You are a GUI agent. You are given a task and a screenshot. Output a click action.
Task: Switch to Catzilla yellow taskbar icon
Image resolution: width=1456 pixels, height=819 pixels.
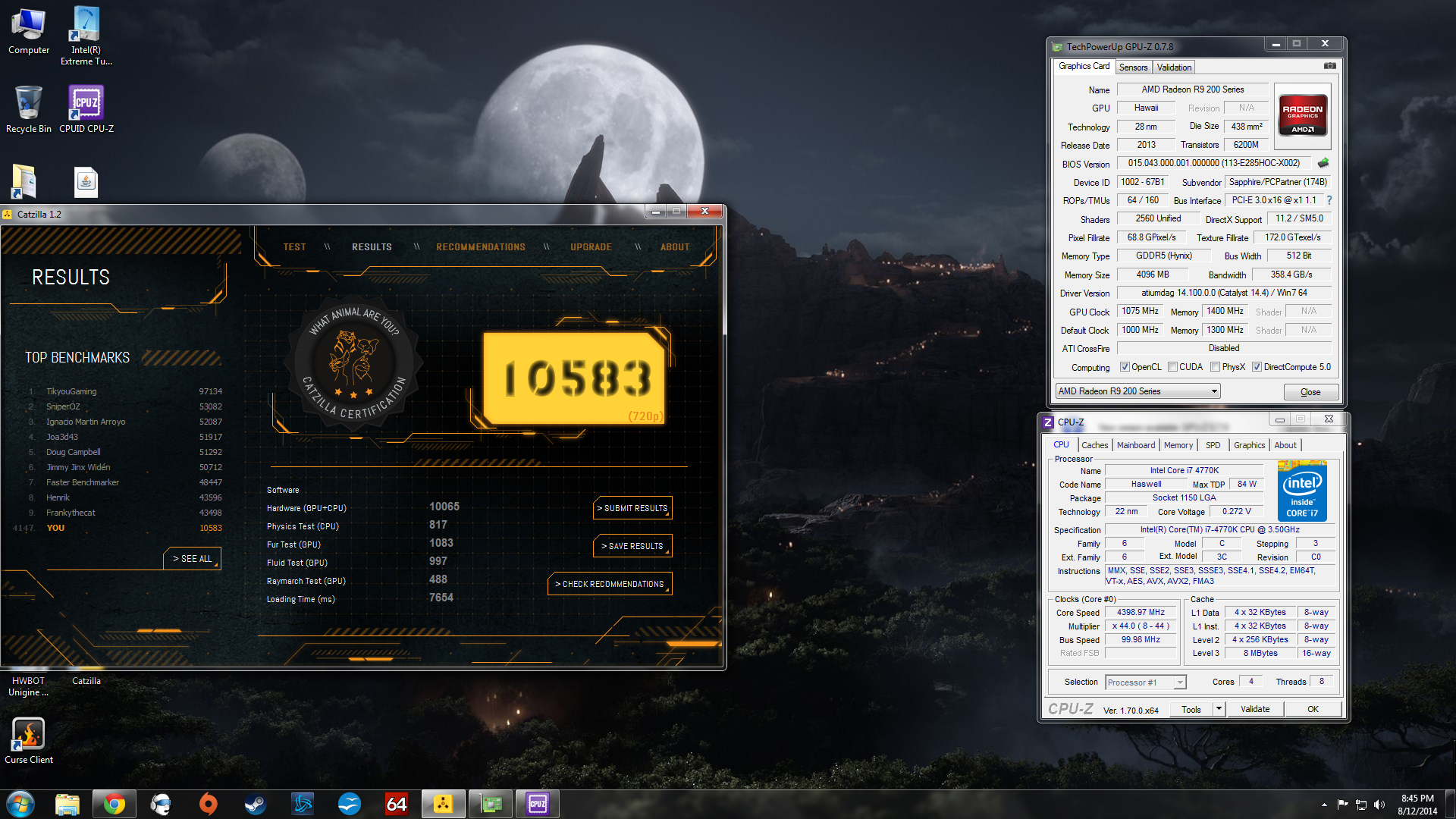(x=444, y=804)
